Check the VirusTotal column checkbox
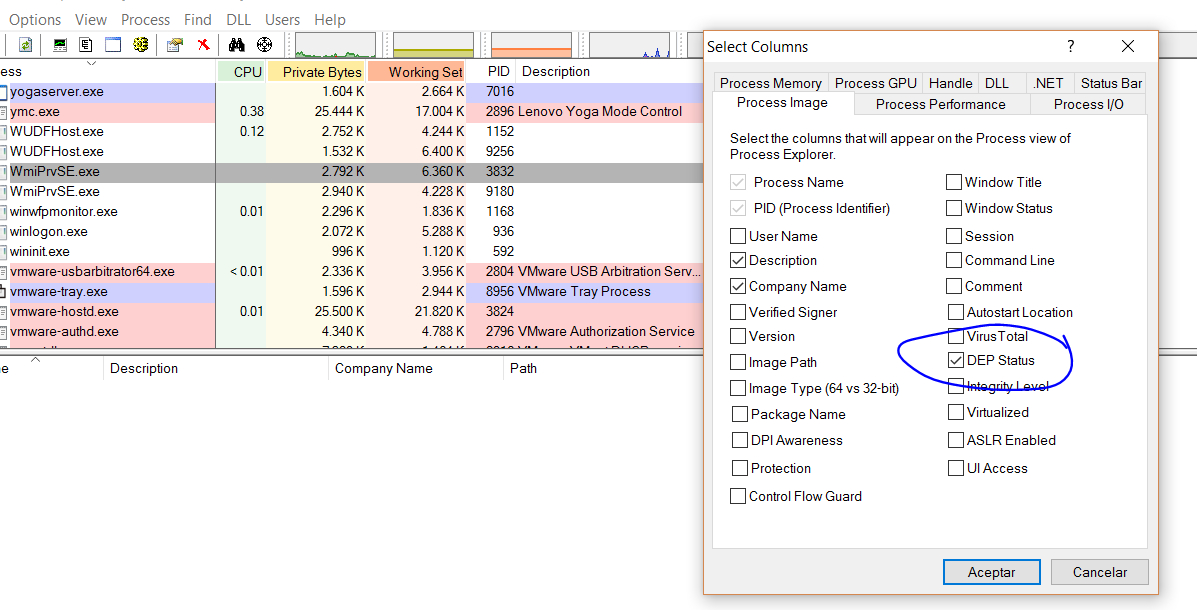The height and width of the screenshot is (610, 1197). pyautogui.click(x=955, y=337)
